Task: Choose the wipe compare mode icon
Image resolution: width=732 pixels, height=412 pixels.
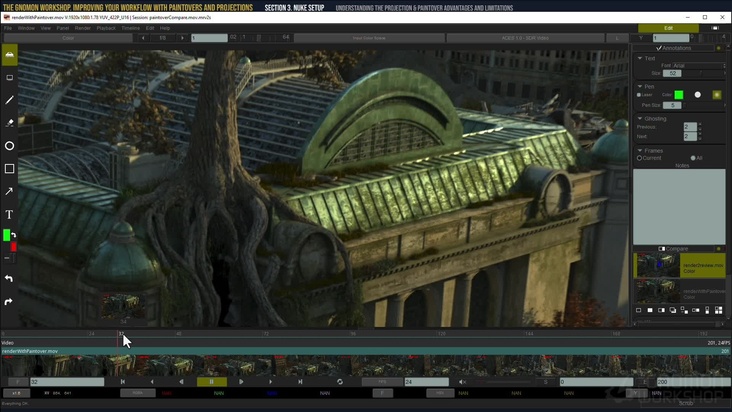Action: (x=661, y=310)
